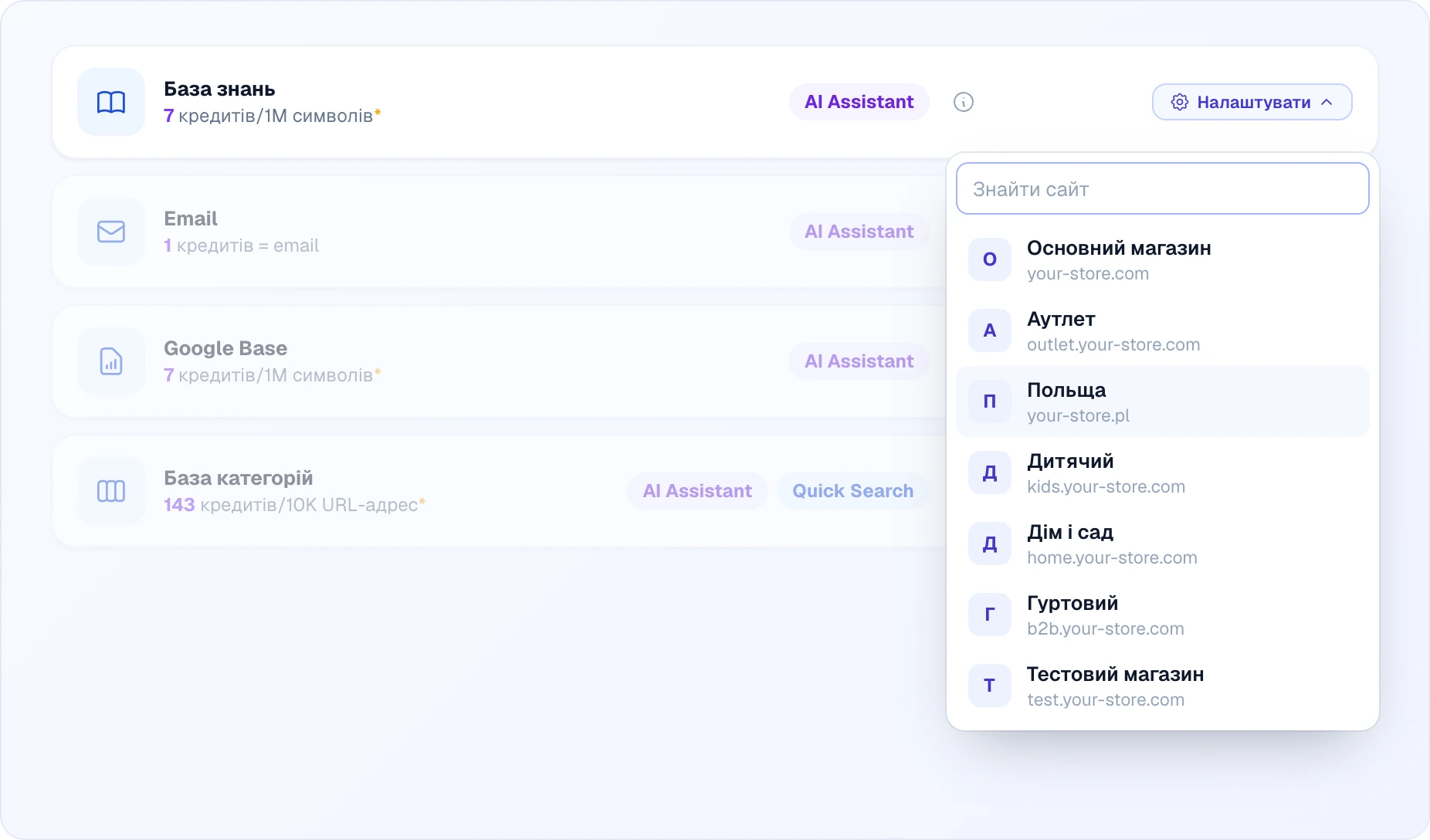This screenshot has height=840, width=1430.
Task: Click AI Assistant tag on База знань row
Action: pos(859,102)
